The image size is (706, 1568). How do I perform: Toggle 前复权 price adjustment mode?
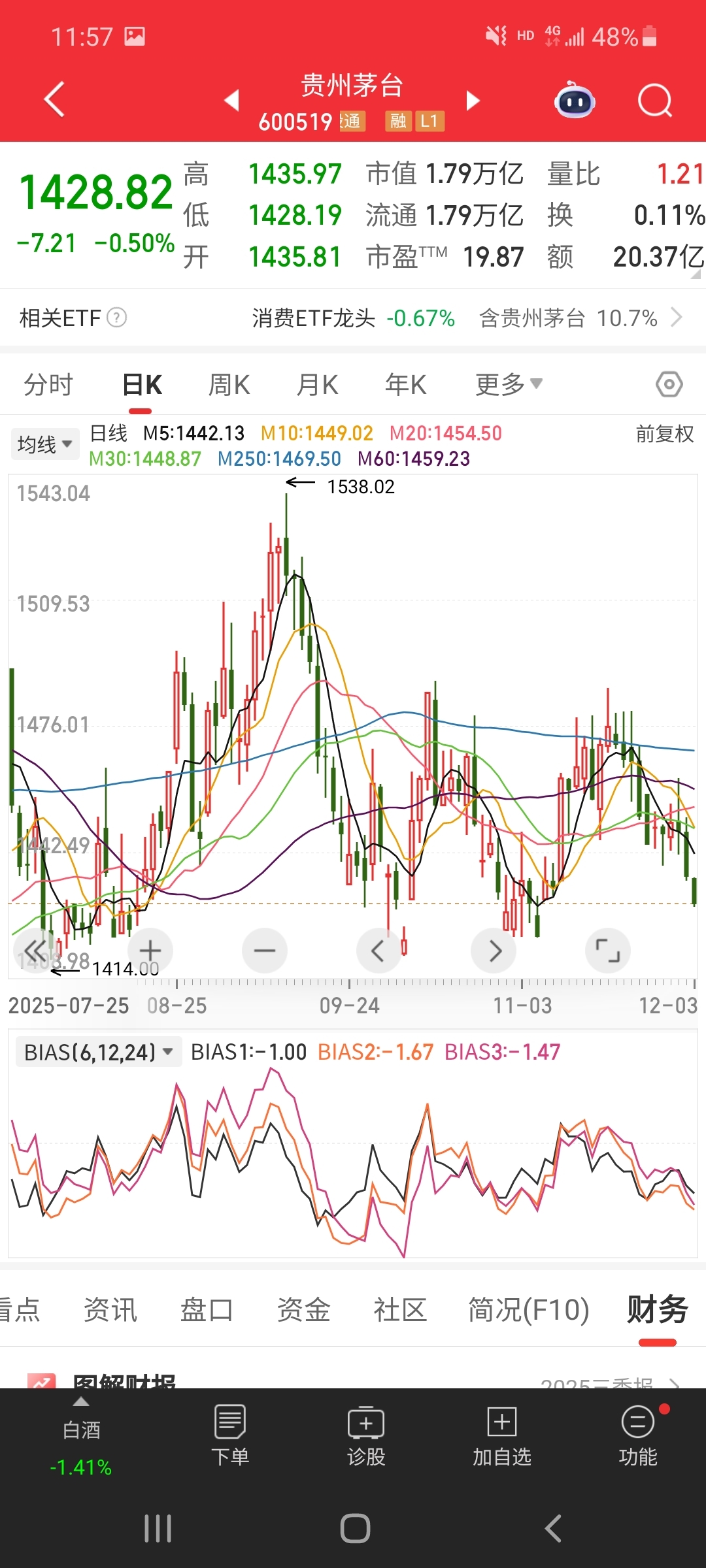pos(665,434)
